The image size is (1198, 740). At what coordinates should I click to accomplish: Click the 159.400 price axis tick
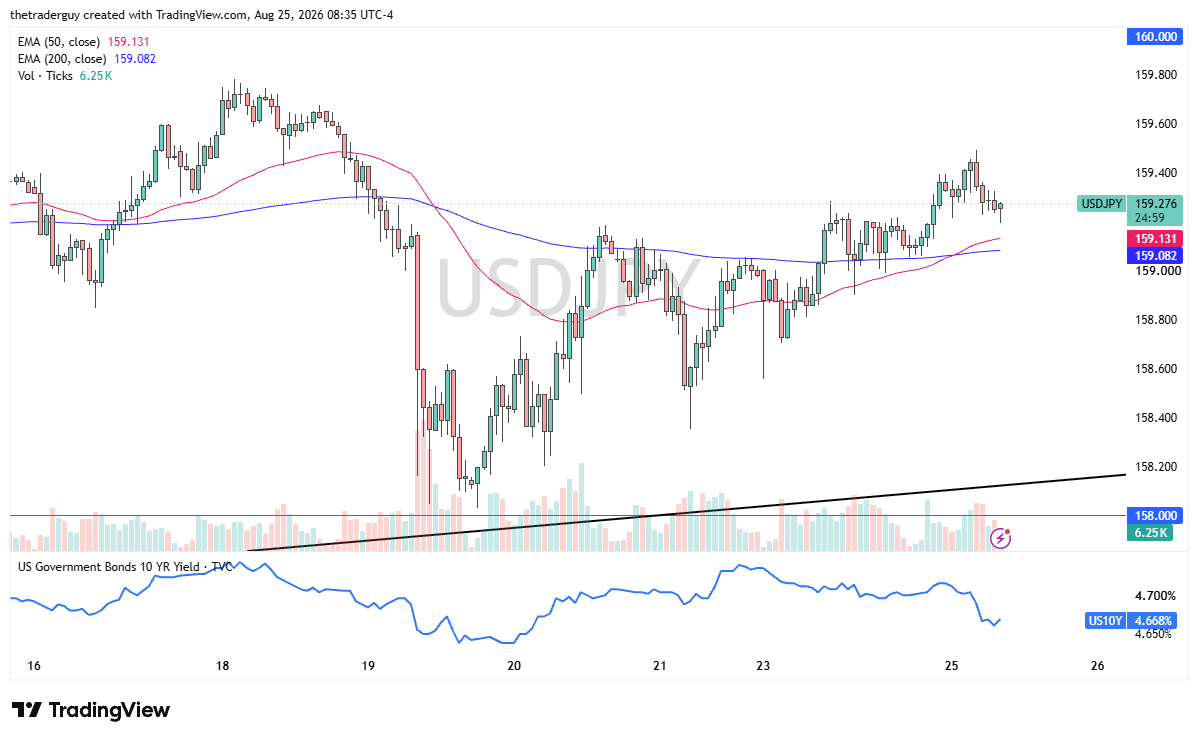[1155, 173]
